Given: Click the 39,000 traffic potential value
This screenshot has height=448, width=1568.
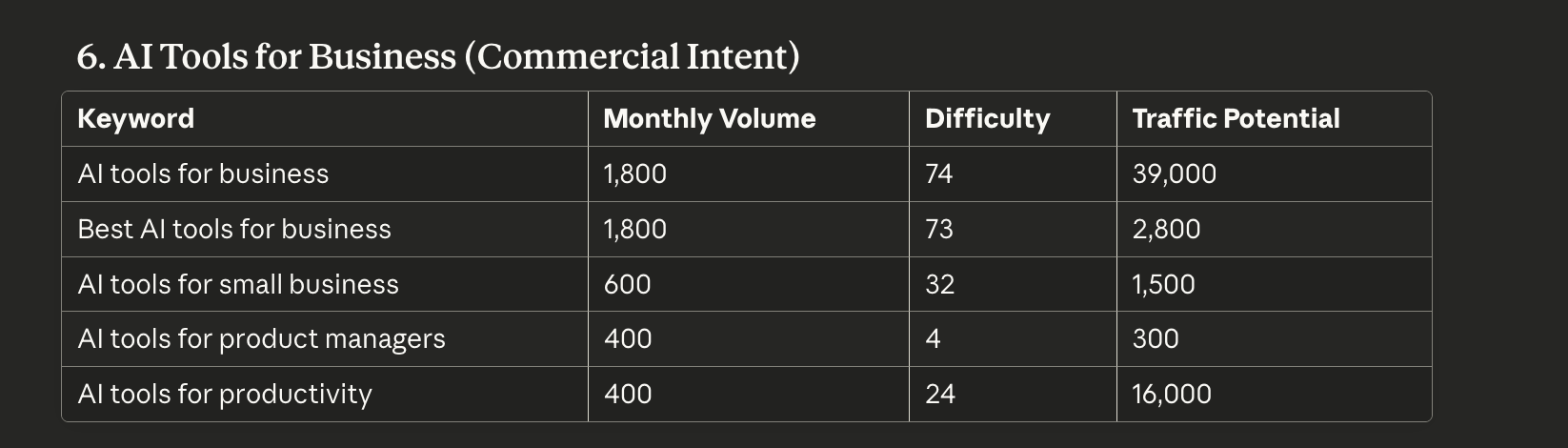Looking at the screenshot, I should pos(1174,174).
